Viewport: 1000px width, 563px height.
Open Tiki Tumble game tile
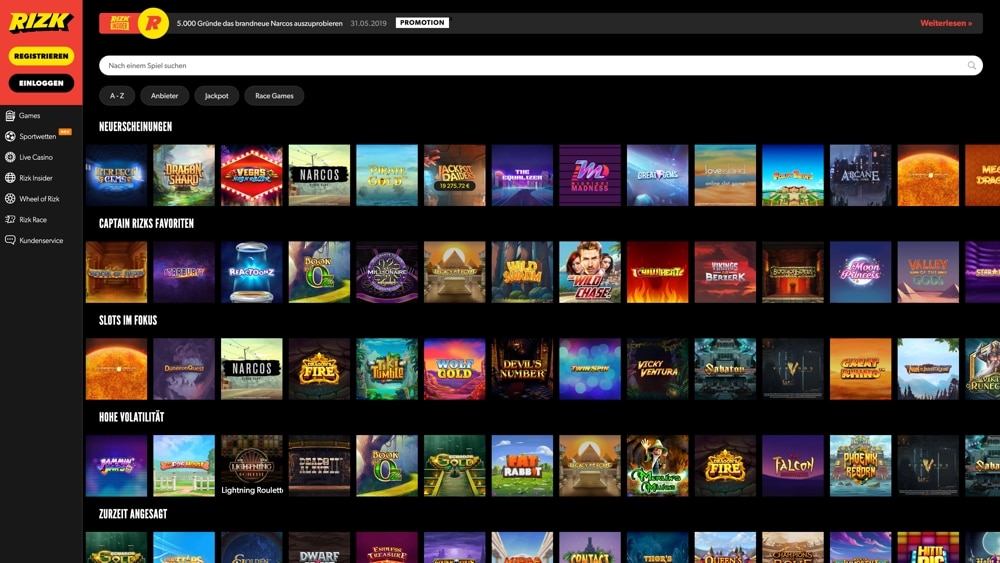point(386,369)
